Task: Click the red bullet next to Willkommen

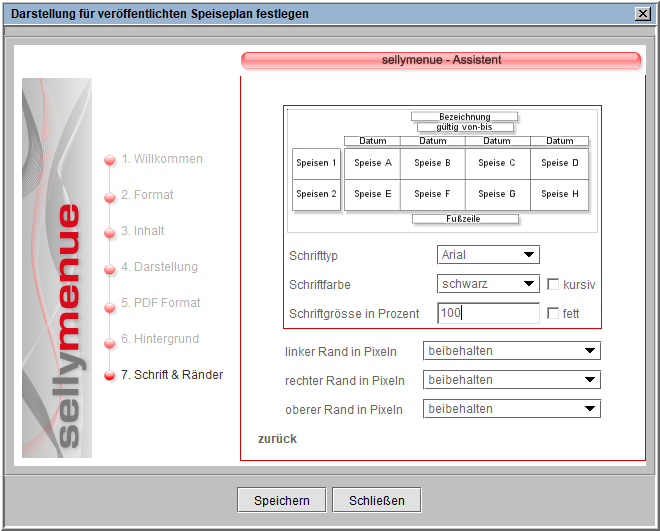Action: (110, 160)
